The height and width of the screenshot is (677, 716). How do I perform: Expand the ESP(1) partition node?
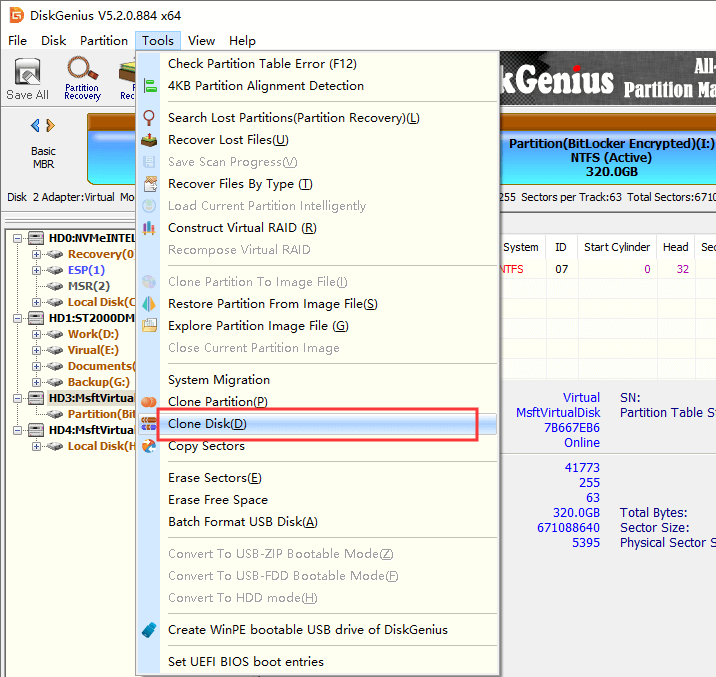click(36, 270)
